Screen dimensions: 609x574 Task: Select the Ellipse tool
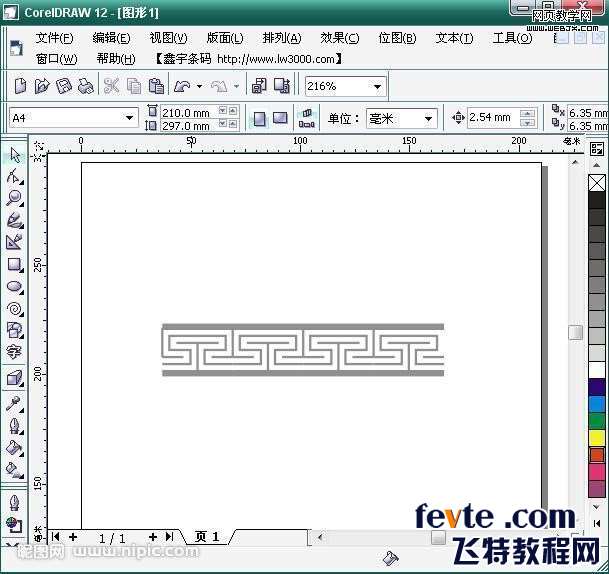click(15, 287)
